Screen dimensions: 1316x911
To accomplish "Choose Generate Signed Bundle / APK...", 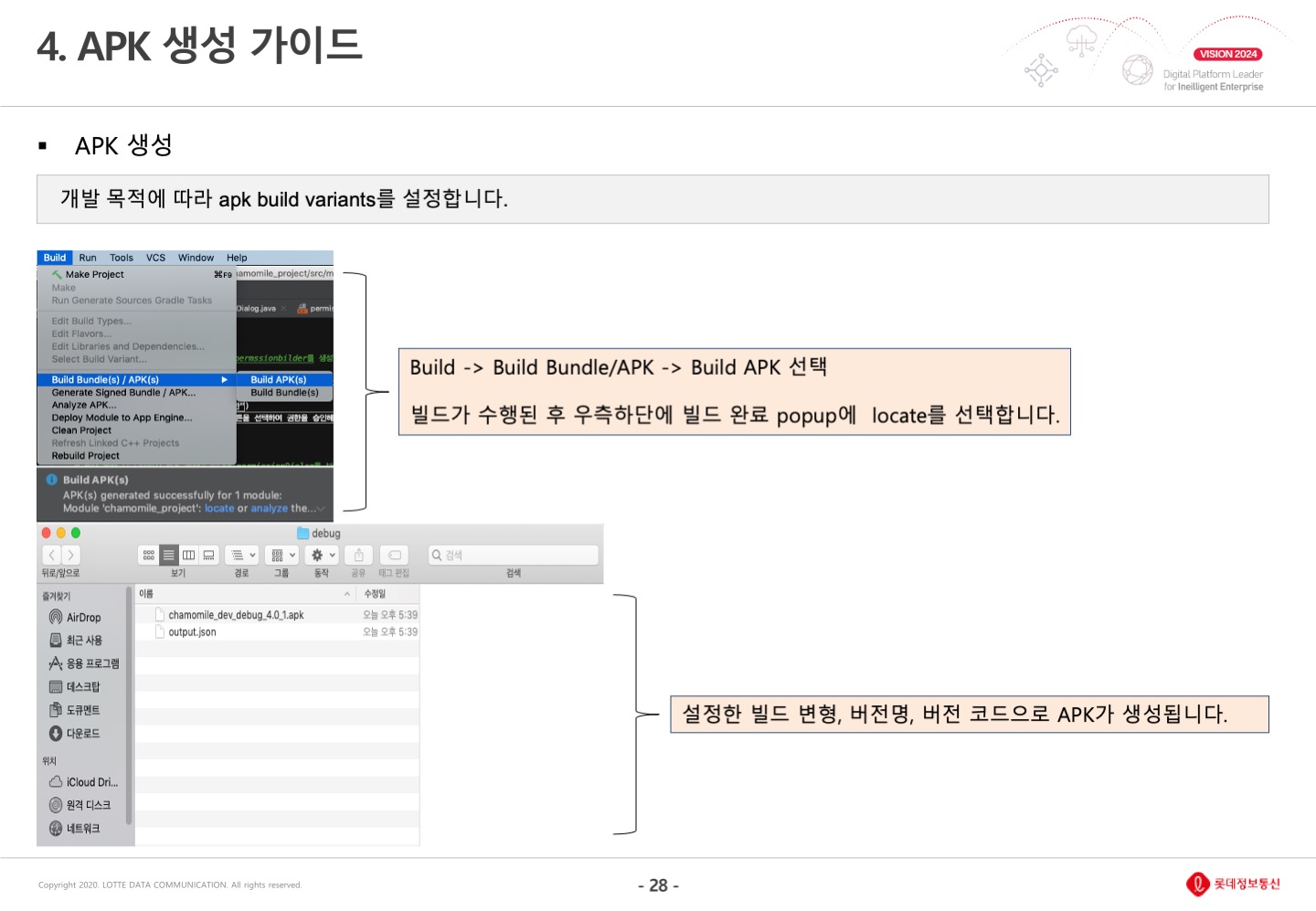I will tap(137, 392).
